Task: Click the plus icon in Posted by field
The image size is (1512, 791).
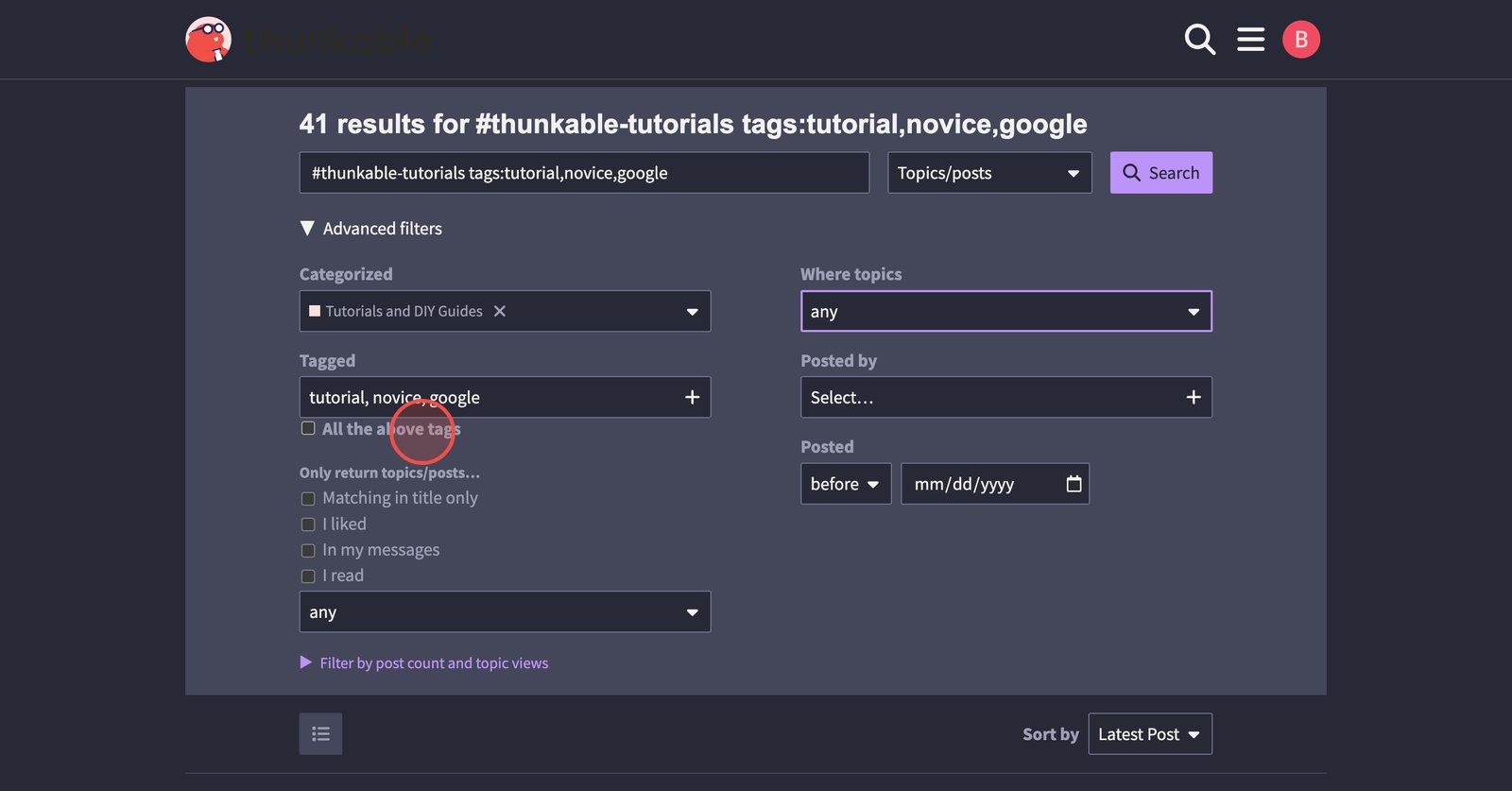Action: [1193, 398]
